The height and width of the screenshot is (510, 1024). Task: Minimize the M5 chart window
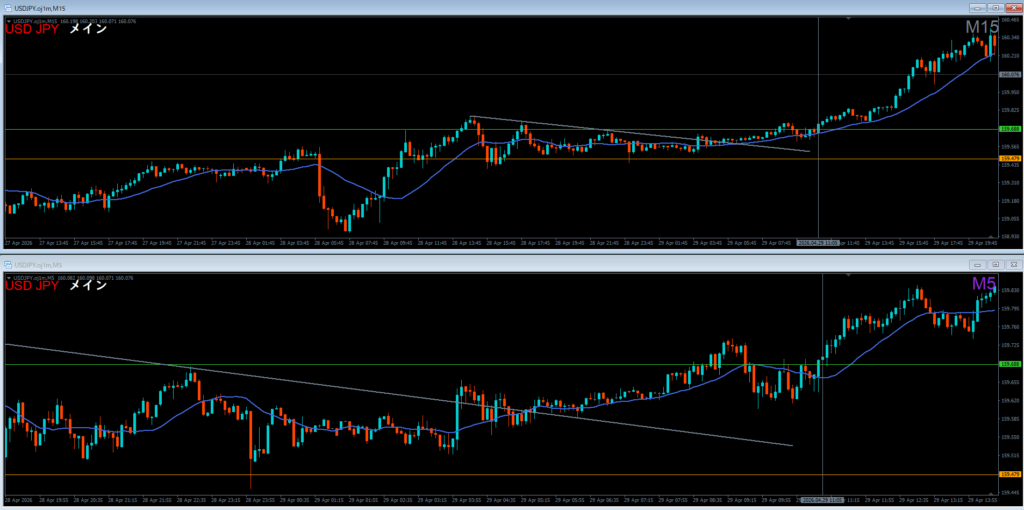click(978, 264)
